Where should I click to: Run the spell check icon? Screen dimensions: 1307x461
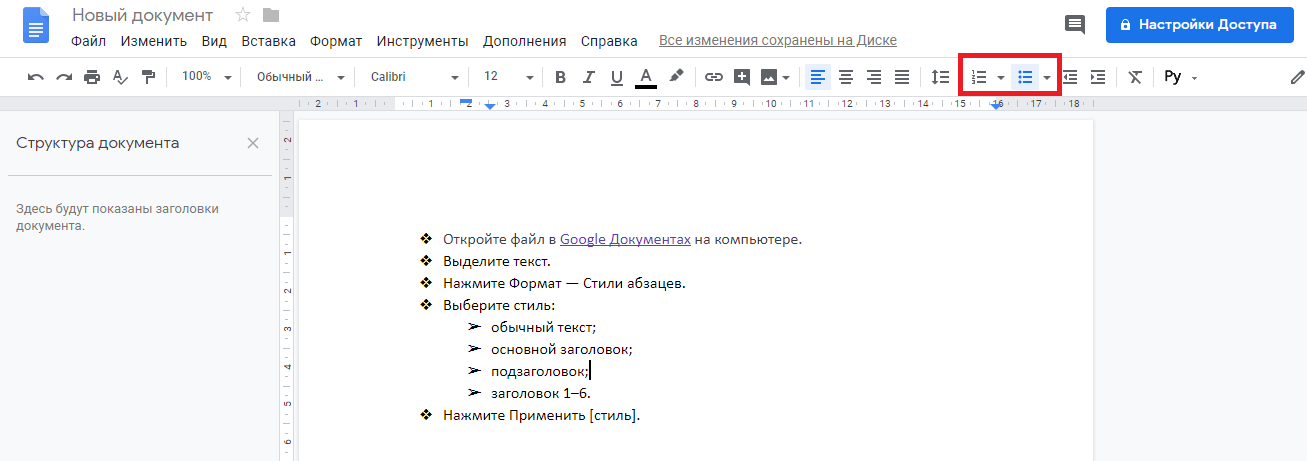(120, 77)
